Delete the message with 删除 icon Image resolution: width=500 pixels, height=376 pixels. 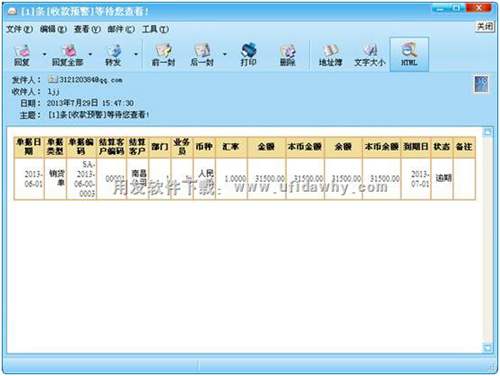pyautogui.click(x=287, y=55)
